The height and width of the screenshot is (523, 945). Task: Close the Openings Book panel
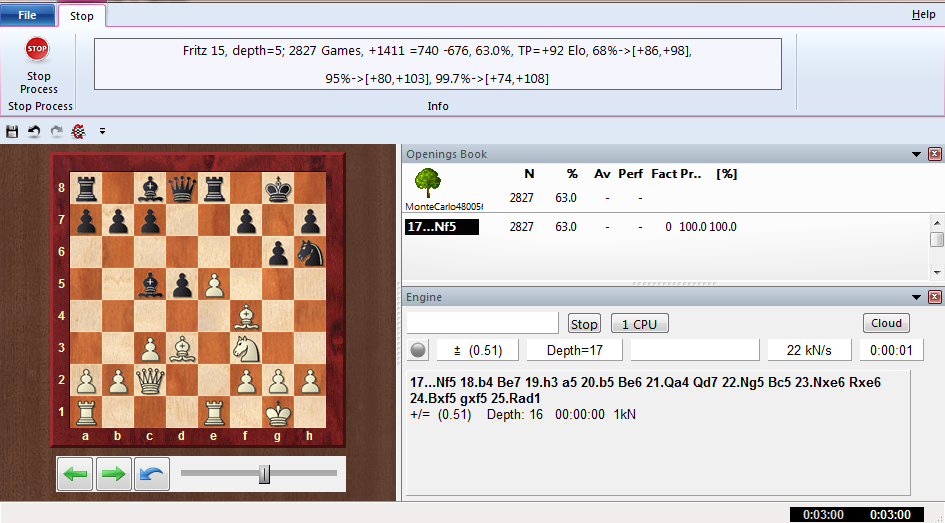pos(935,154)
